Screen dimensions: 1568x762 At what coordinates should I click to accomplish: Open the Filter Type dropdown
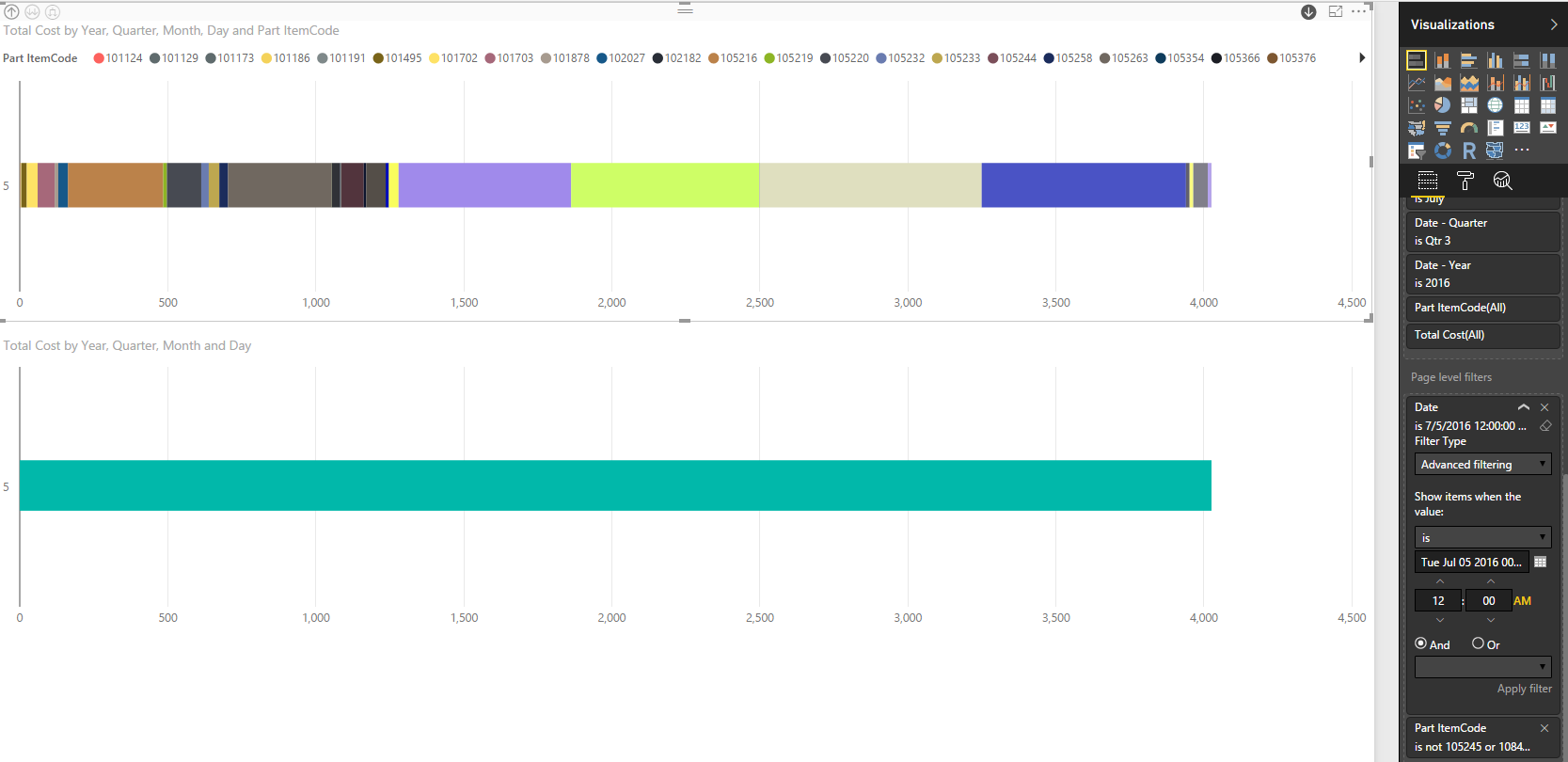coord(1482,465)
